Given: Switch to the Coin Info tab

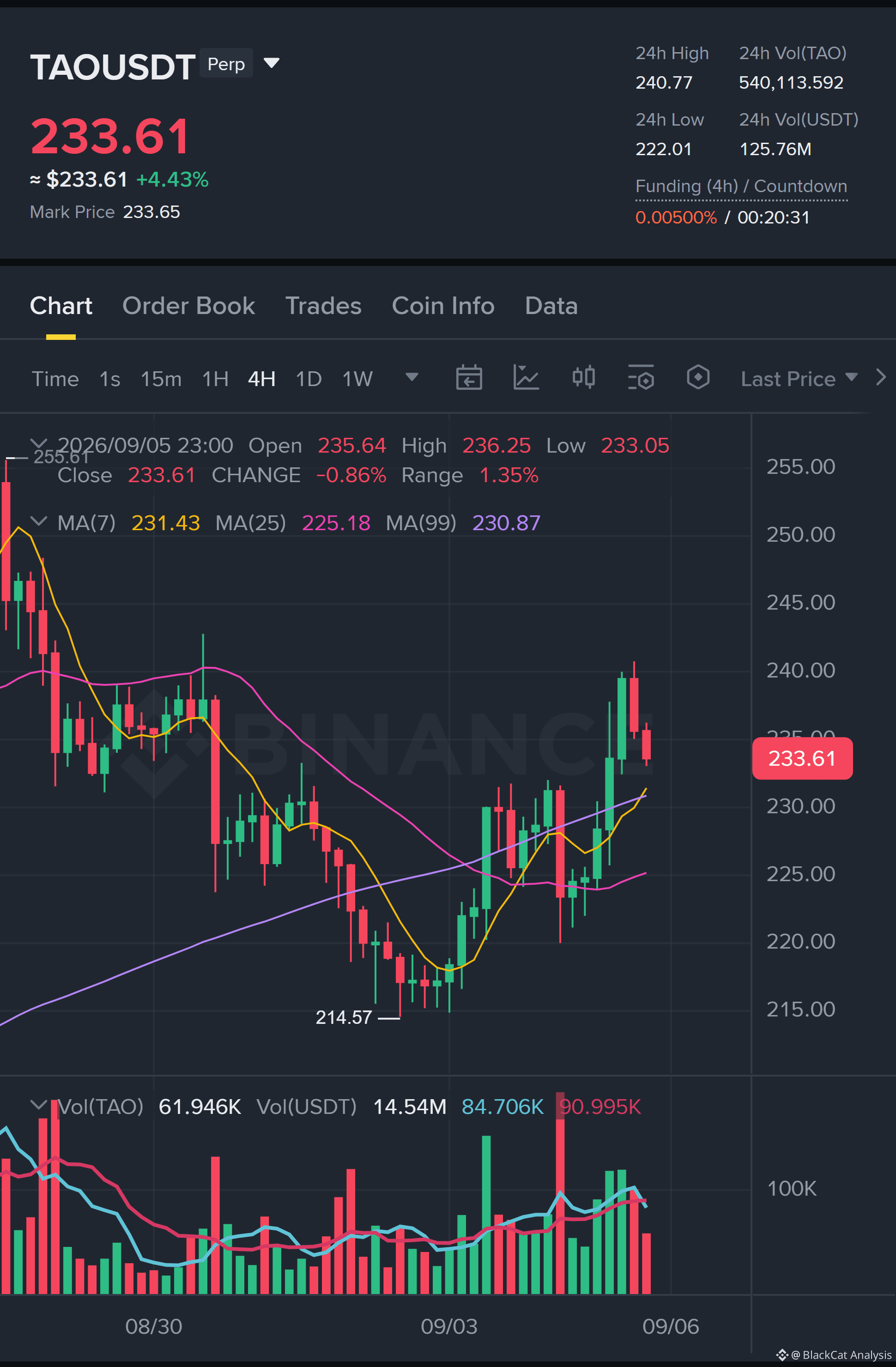Looking at the screenshot, I should [443, 306].
